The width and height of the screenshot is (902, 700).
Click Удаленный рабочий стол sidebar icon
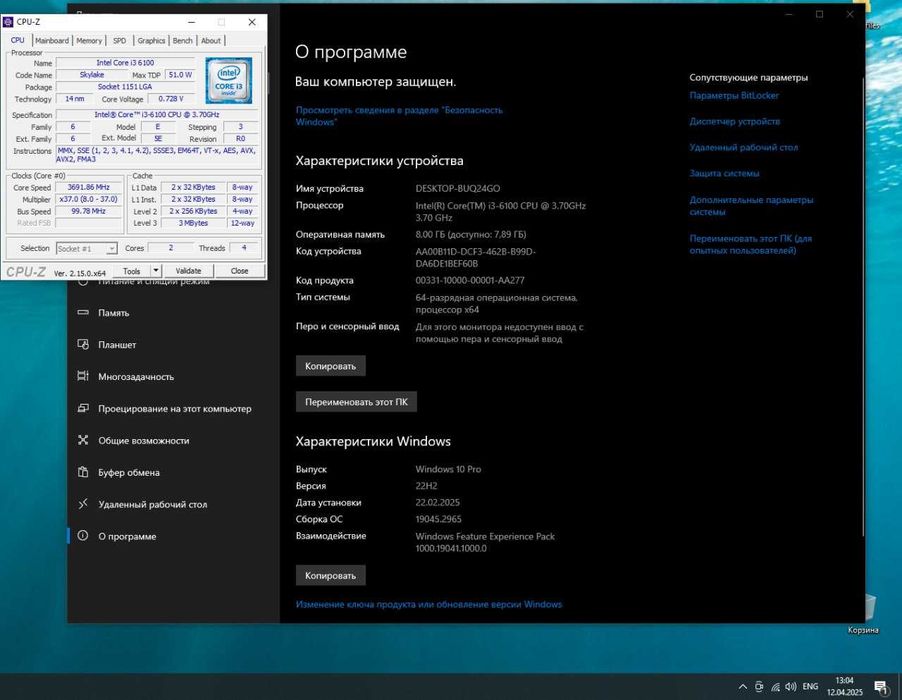coord(83,504)
